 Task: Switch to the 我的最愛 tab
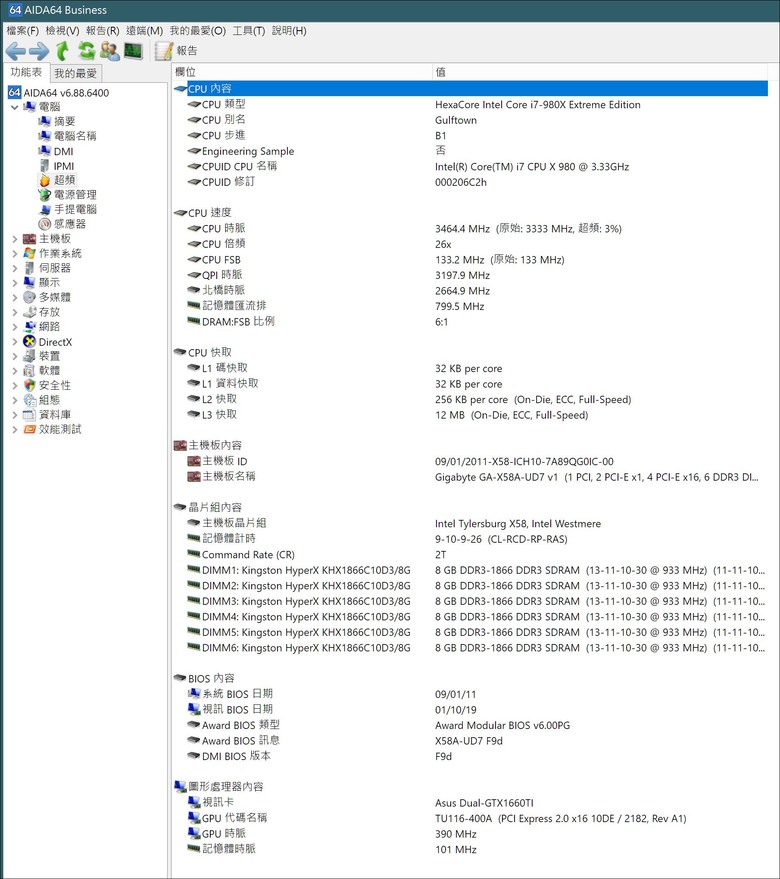[76, 73]
